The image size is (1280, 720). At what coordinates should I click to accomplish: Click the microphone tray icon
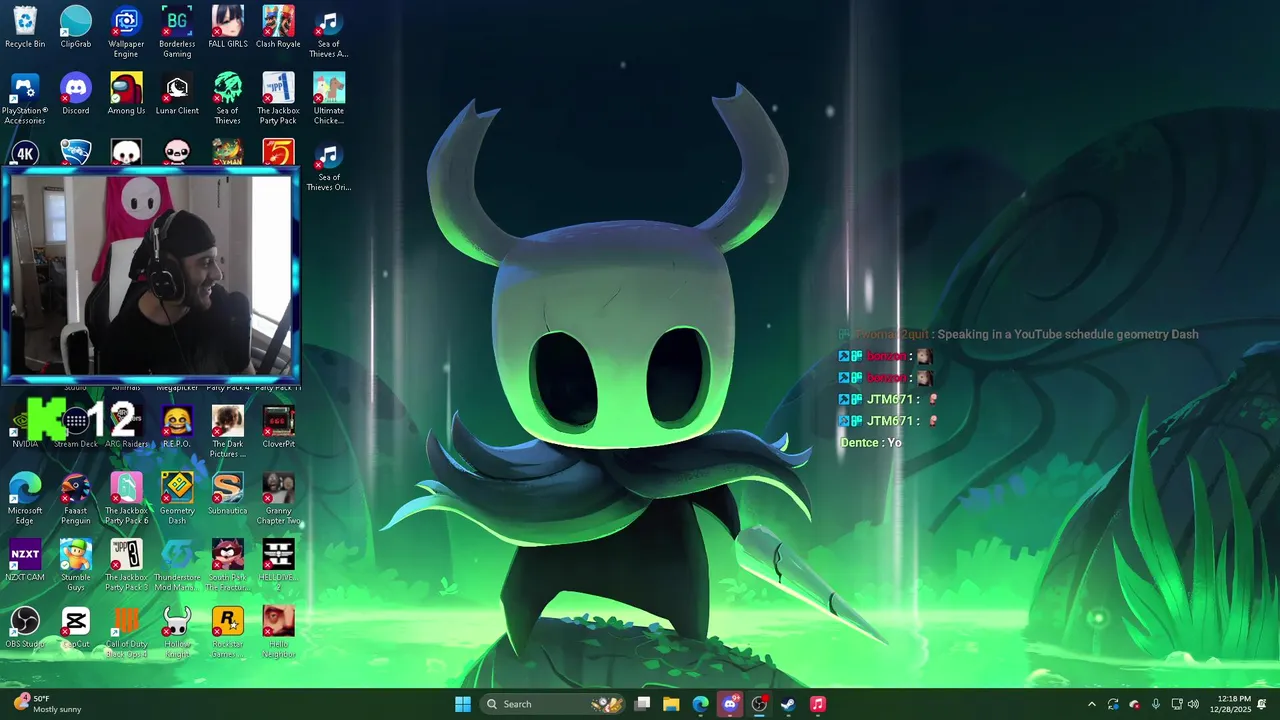[1156, 704]
